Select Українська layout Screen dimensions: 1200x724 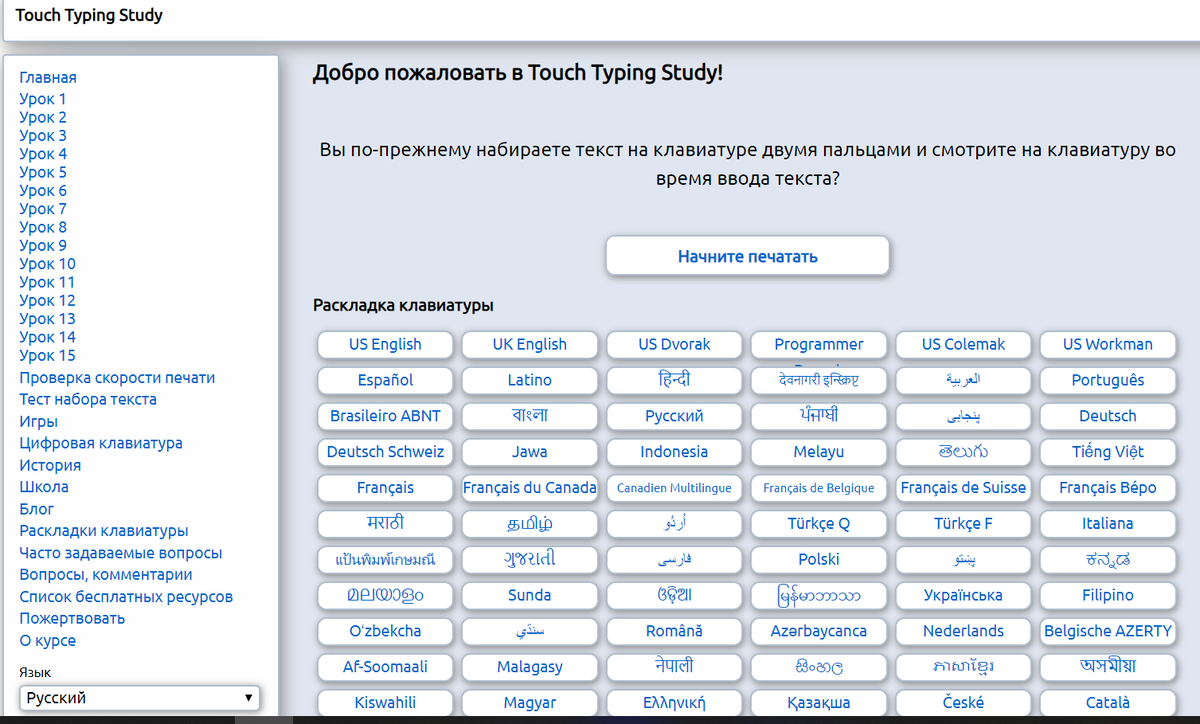point(963,595)
